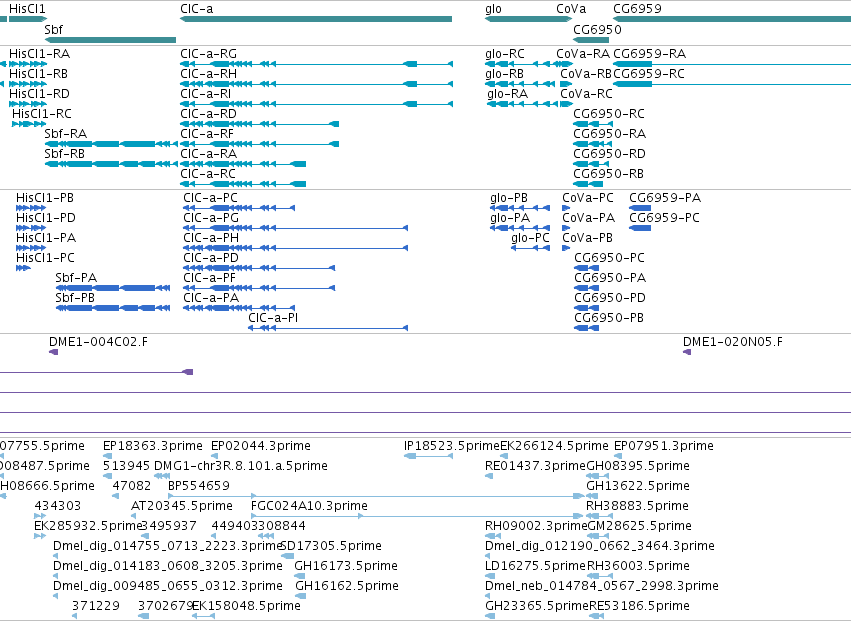Open protein Sbf-PA label
Image resolution: width=851 pixels, height=621 pixels.
tap(76, 278)
